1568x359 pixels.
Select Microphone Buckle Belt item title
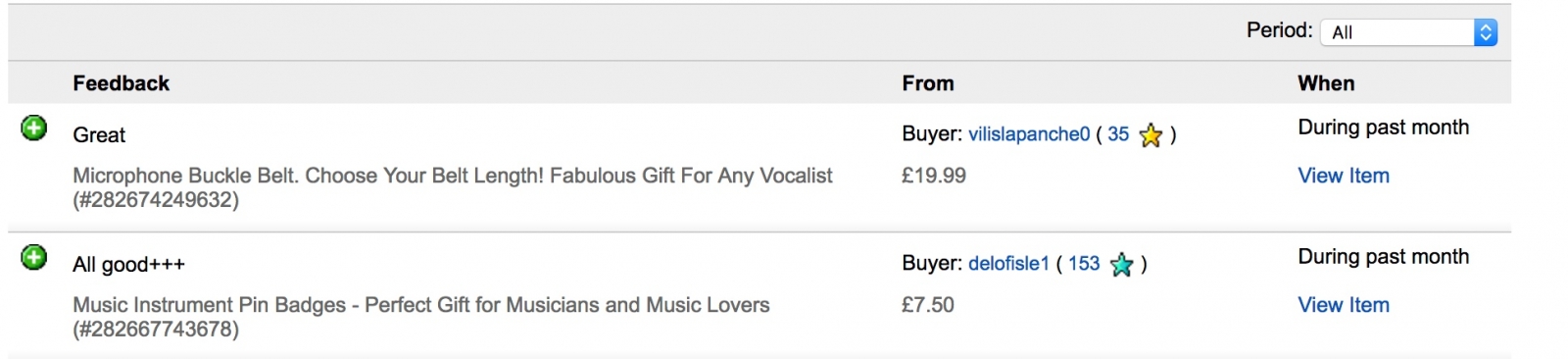point(453,187)
